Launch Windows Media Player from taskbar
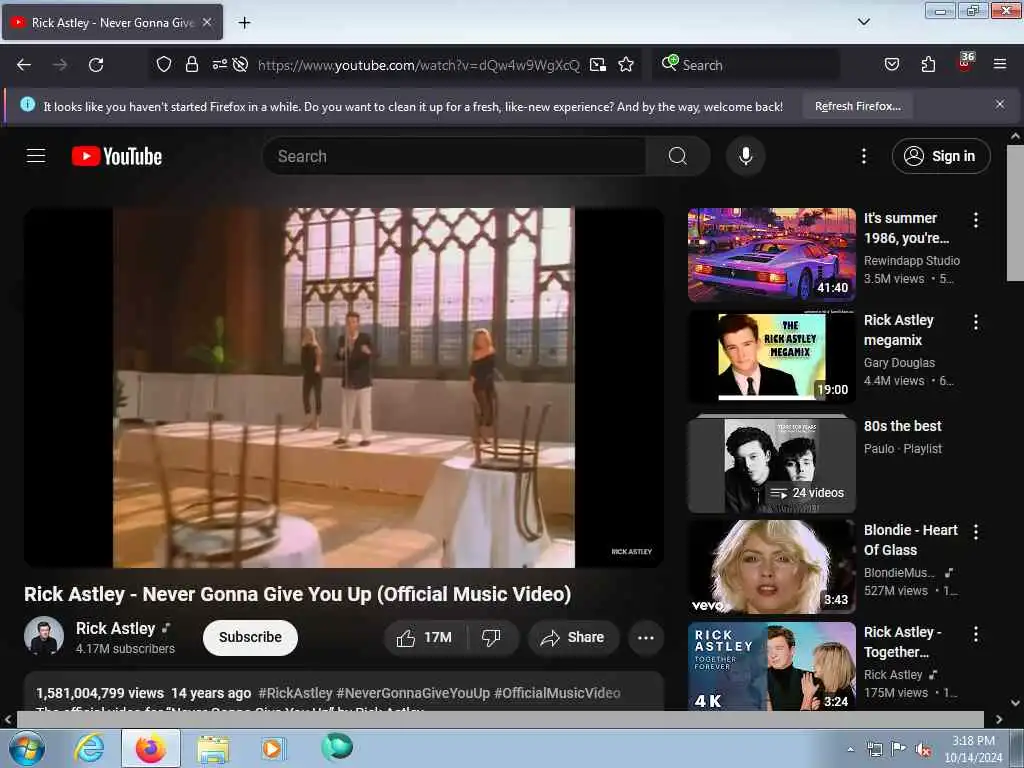This screenshot has width=1024, height=768. pos(272,748)
